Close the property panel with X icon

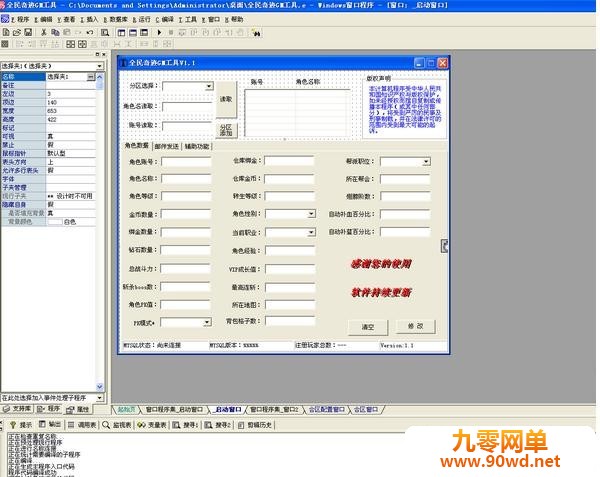[x=104, y=54]
